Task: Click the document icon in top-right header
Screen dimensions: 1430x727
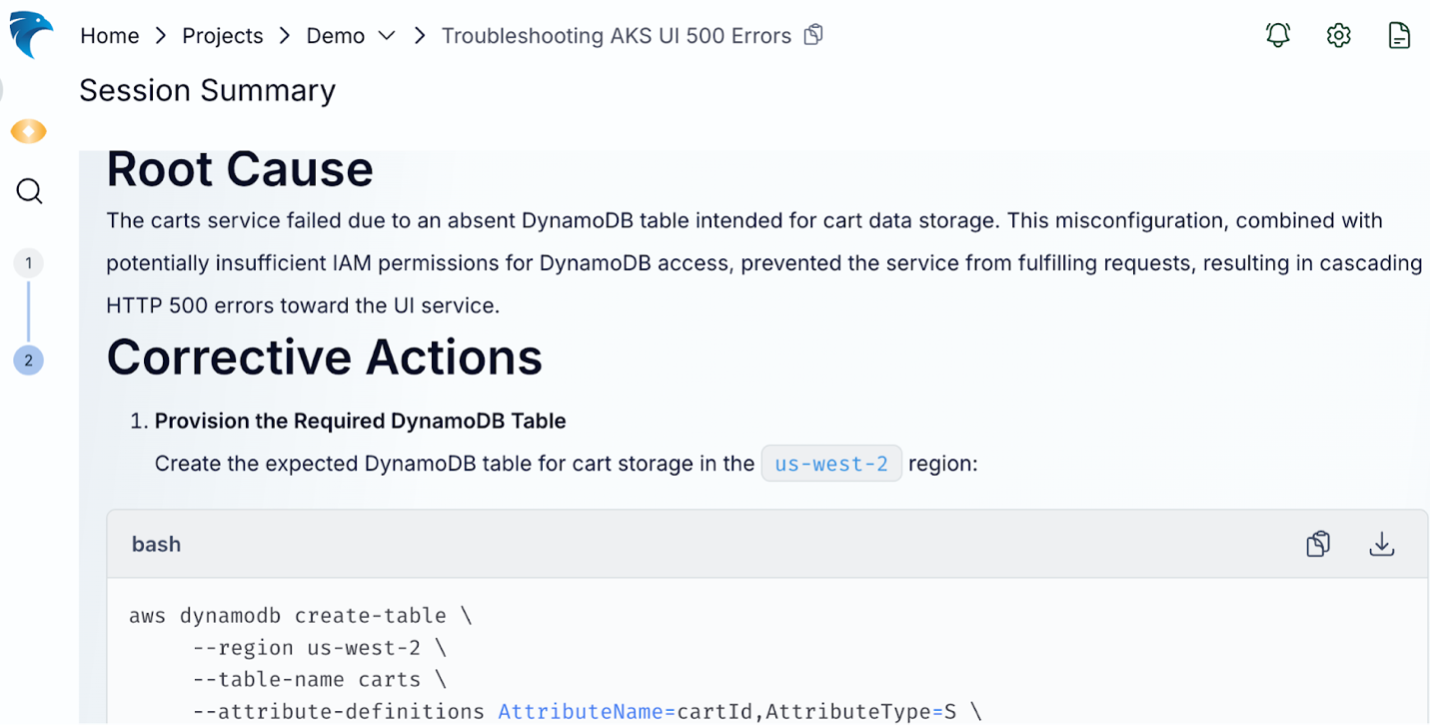Action: pos(1399,35)
